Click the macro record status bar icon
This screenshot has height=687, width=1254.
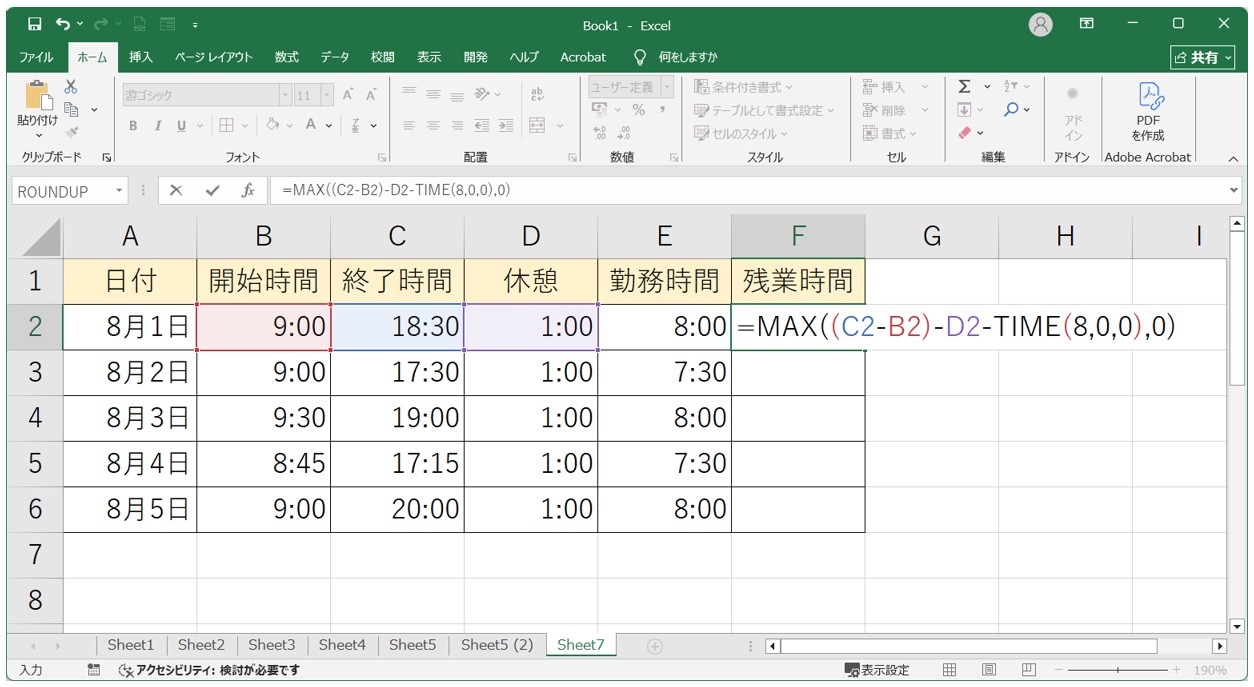(x=94, y=670)
